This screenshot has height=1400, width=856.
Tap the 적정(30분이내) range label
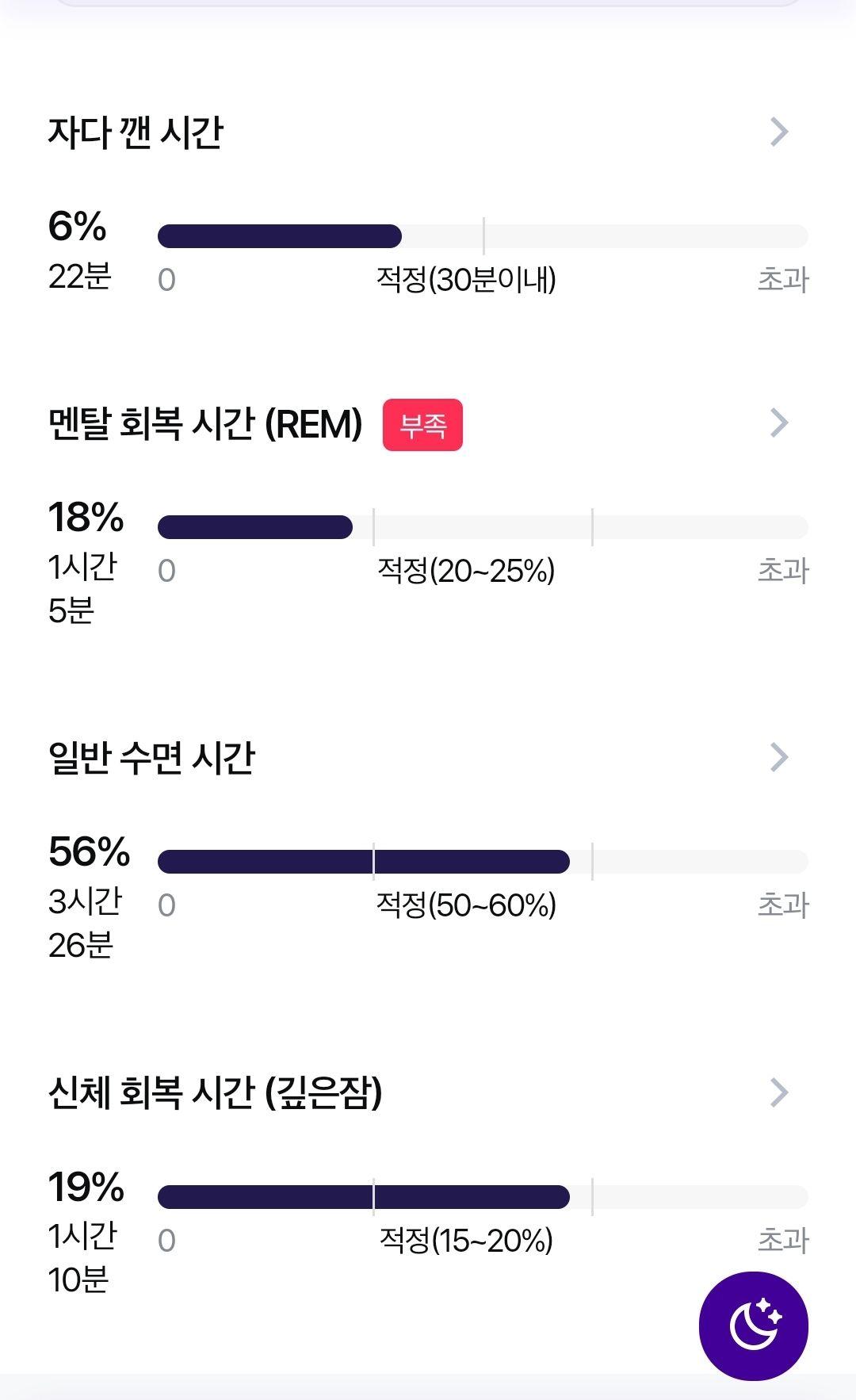tap(466, 280)
